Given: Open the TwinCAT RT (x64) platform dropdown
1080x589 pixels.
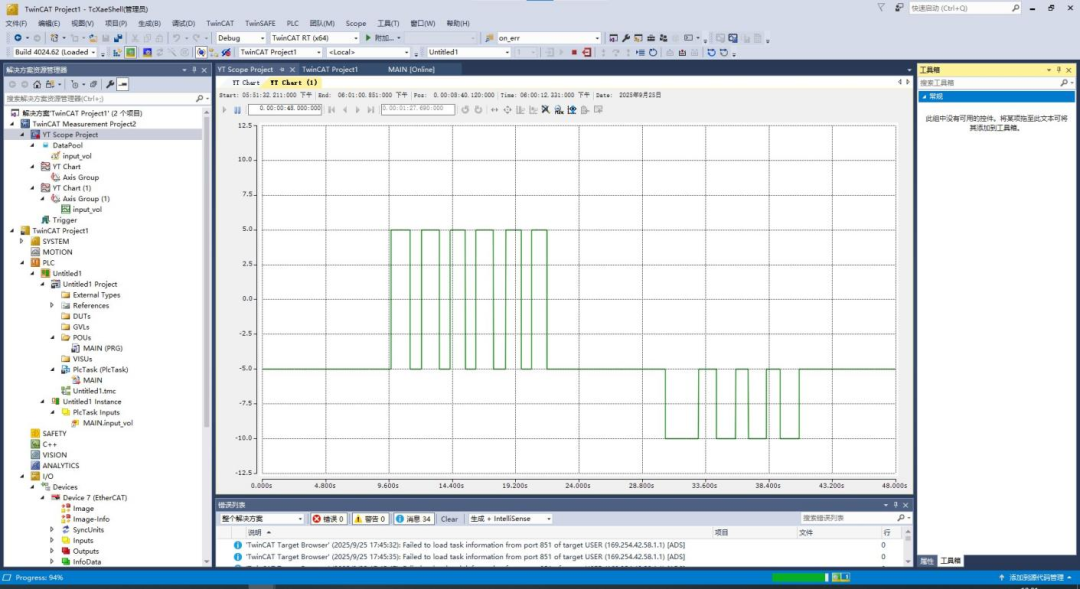Looking at the screenshot, I should tap(314, 38).
